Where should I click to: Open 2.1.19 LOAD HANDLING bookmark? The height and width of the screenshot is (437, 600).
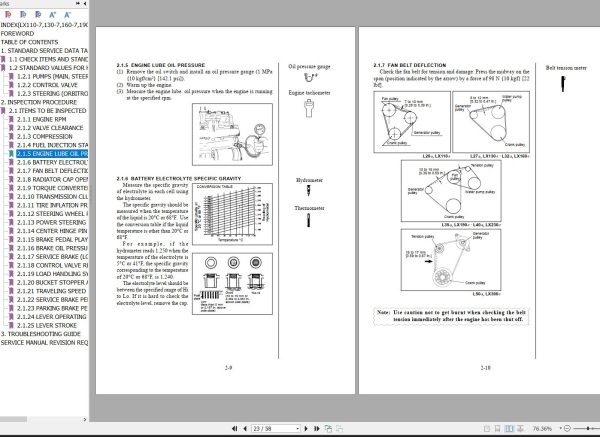(52, 274)
